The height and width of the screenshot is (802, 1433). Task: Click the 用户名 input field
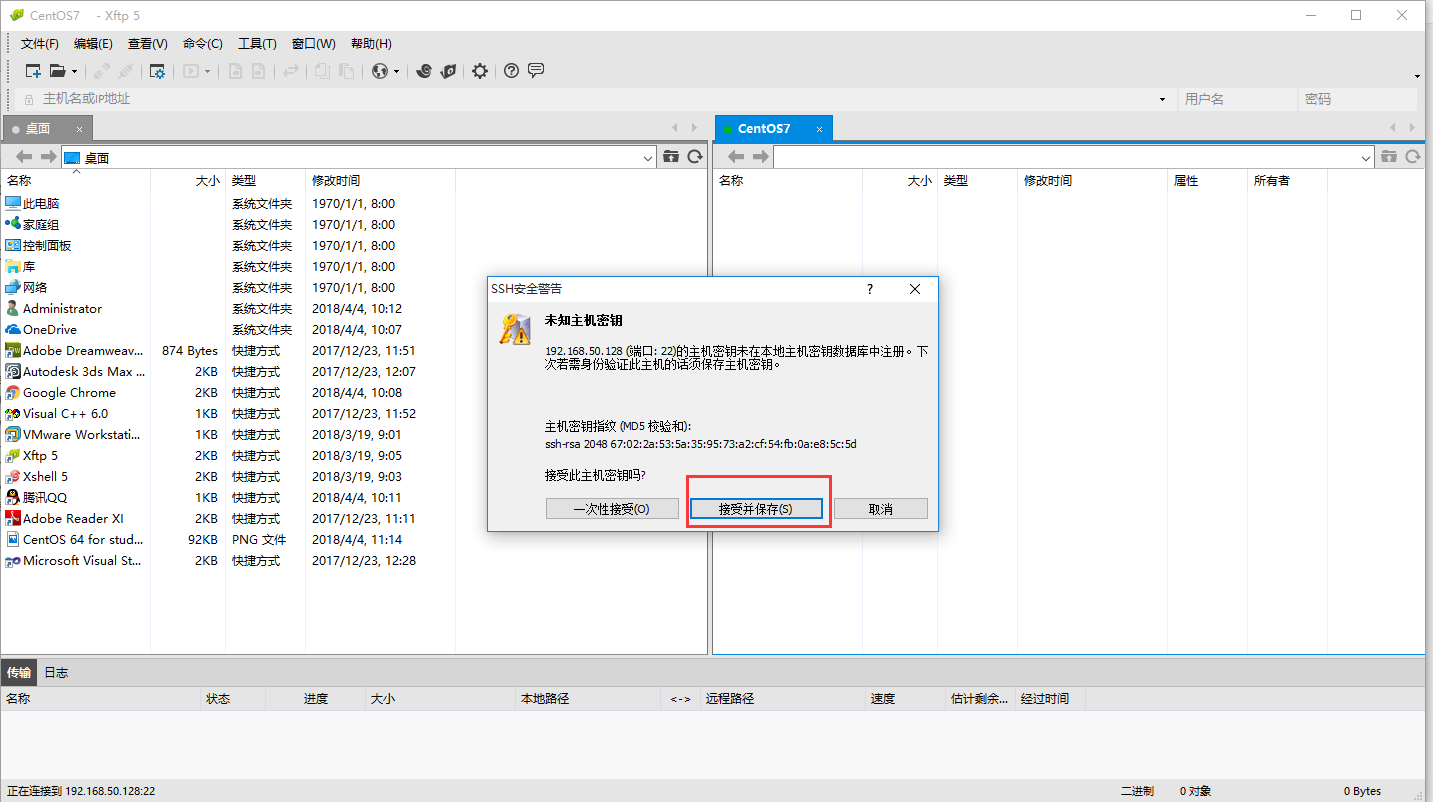point(1236,99)
